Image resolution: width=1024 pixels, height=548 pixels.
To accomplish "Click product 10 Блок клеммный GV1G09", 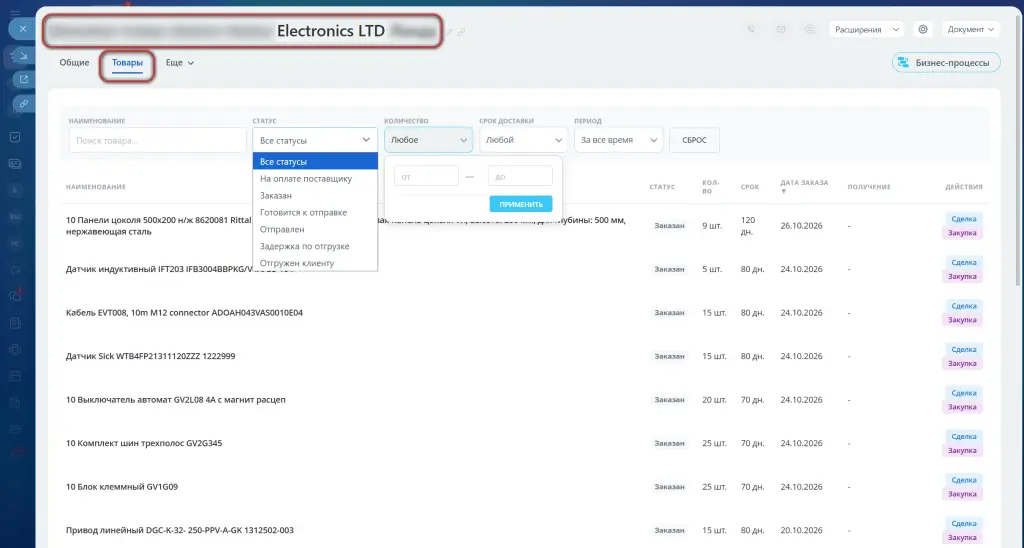I will coord(121,487).
